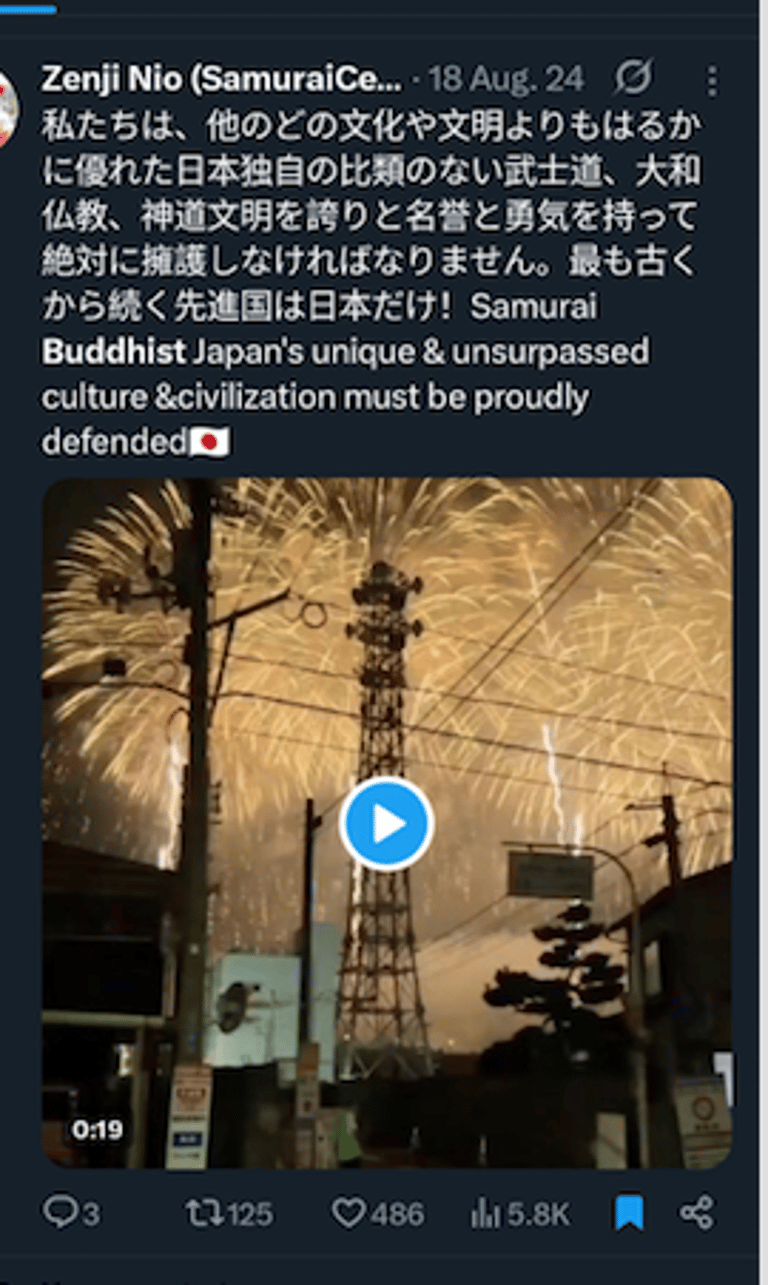Toggle the blue bookmark icon
The image size is (768, 1285).
(629, 1214)
